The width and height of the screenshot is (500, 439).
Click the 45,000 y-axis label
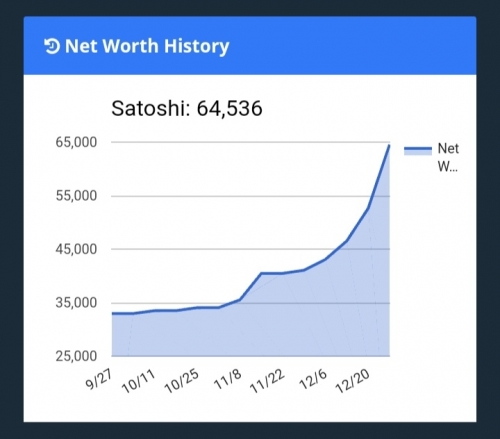[76, 249]
